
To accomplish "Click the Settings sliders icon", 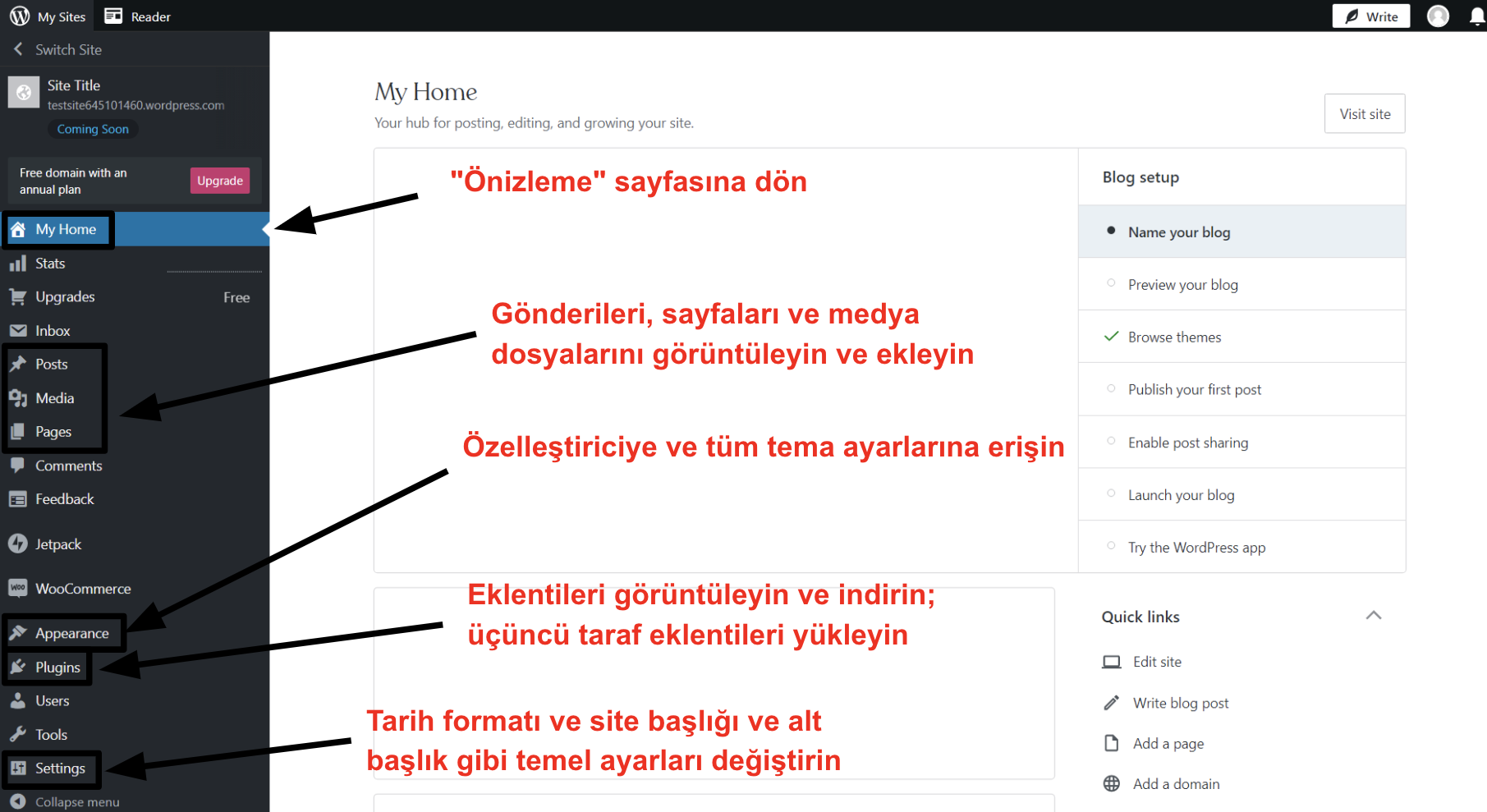I will (18, 768).
